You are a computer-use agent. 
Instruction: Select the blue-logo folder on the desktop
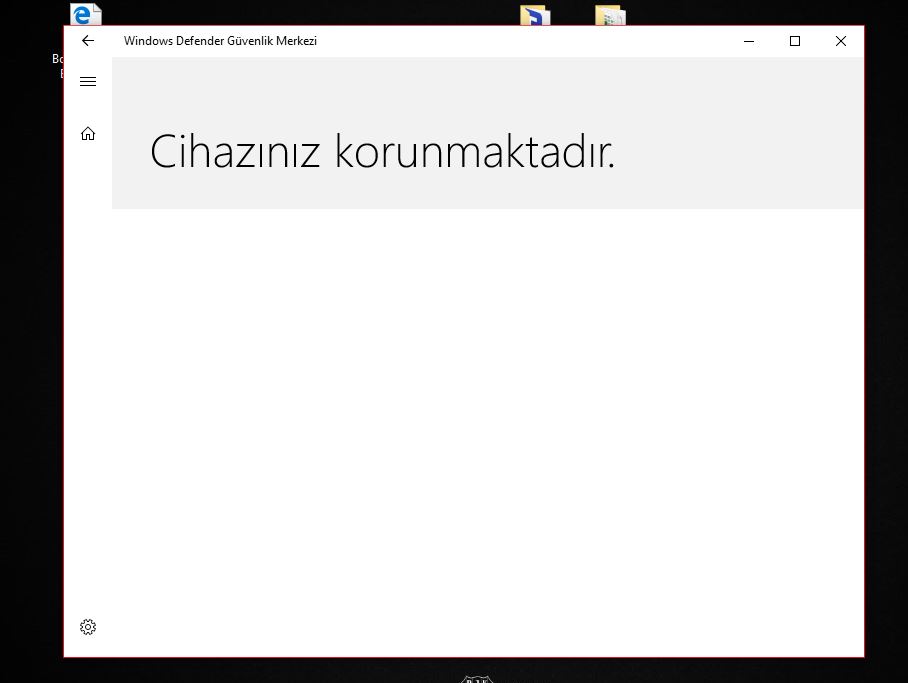click(x=535, y=16)
